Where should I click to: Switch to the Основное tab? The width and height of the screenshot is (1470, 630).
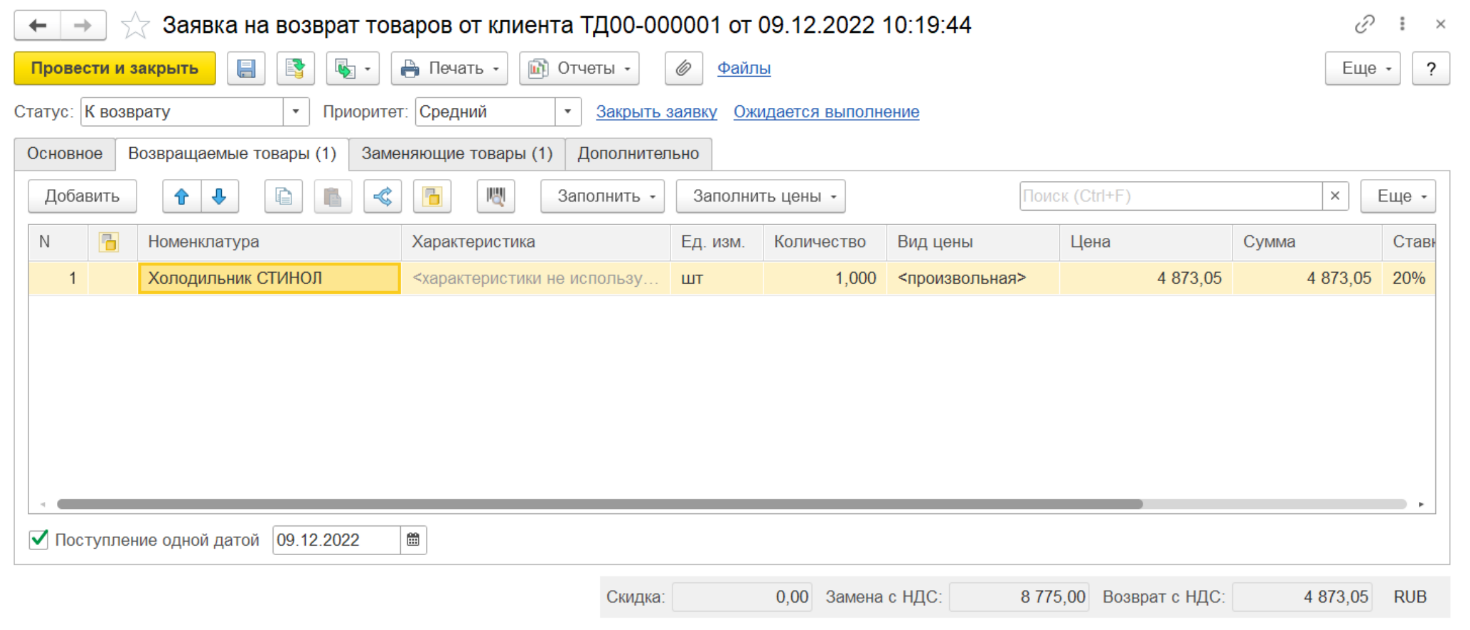(x=65, y=154)
